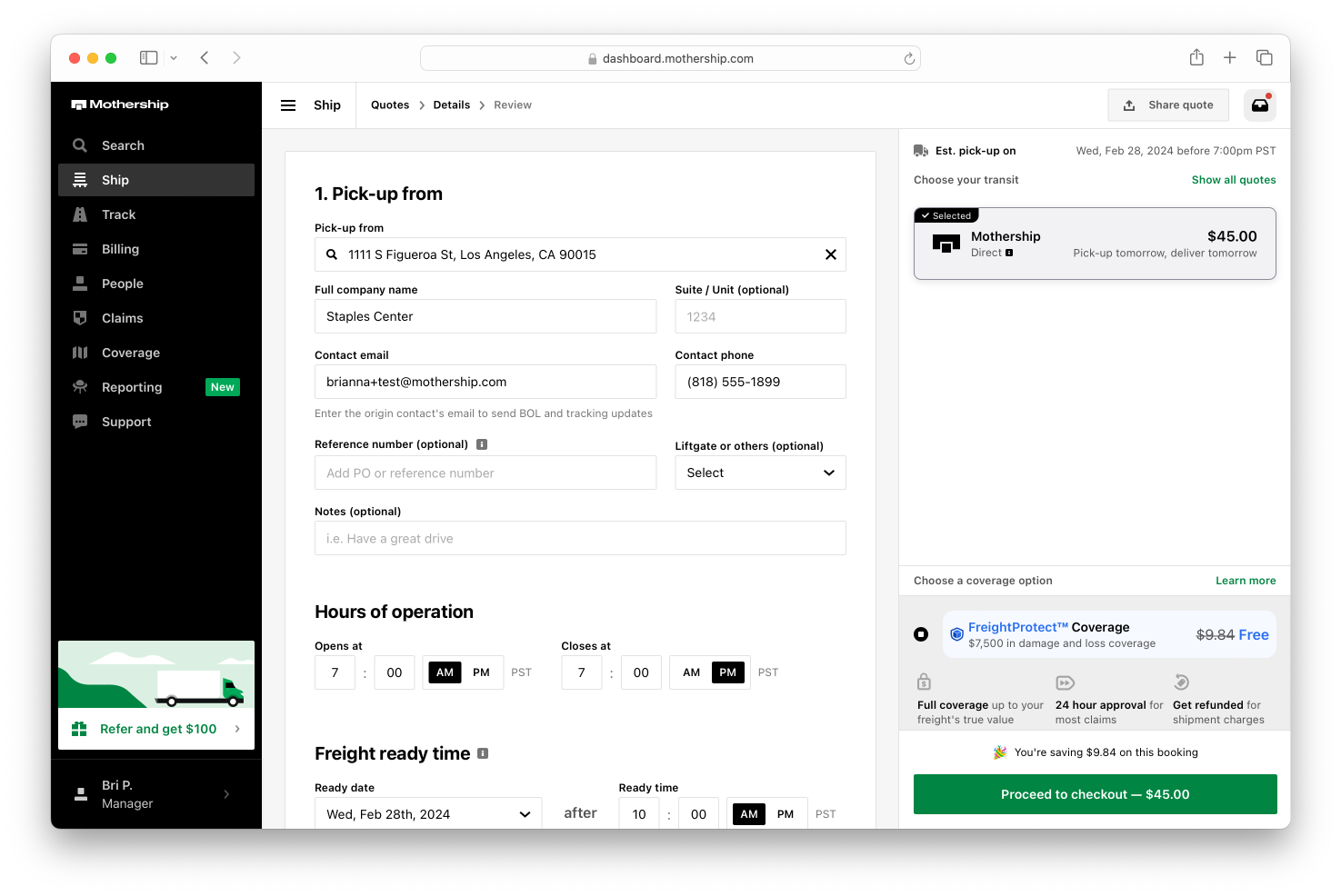
Task: Set Closes at to AM
Action: (x=692, y=672)
